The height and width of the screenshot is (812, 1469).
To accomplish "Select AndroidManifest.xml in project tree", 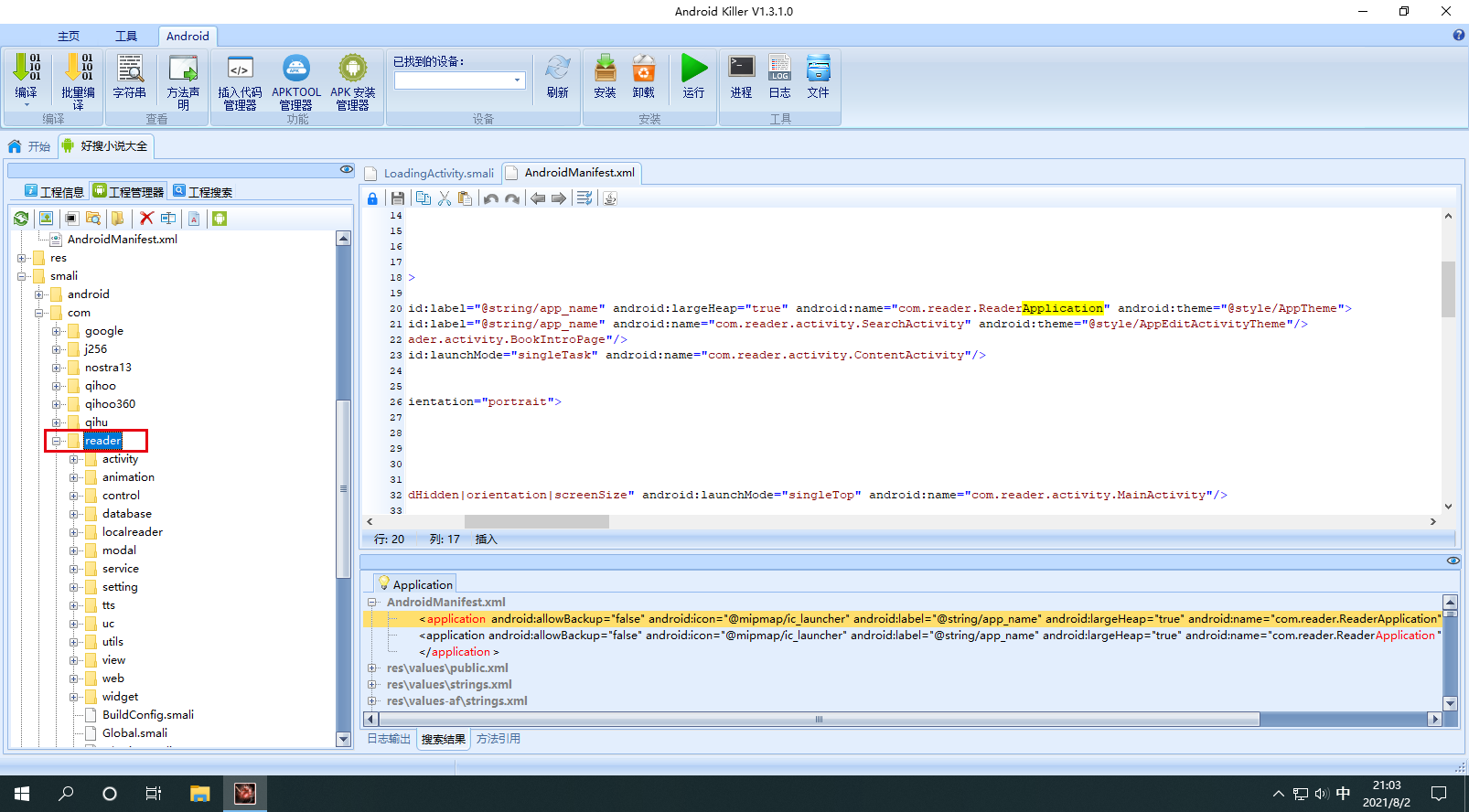I will click(x=122, y=240).
